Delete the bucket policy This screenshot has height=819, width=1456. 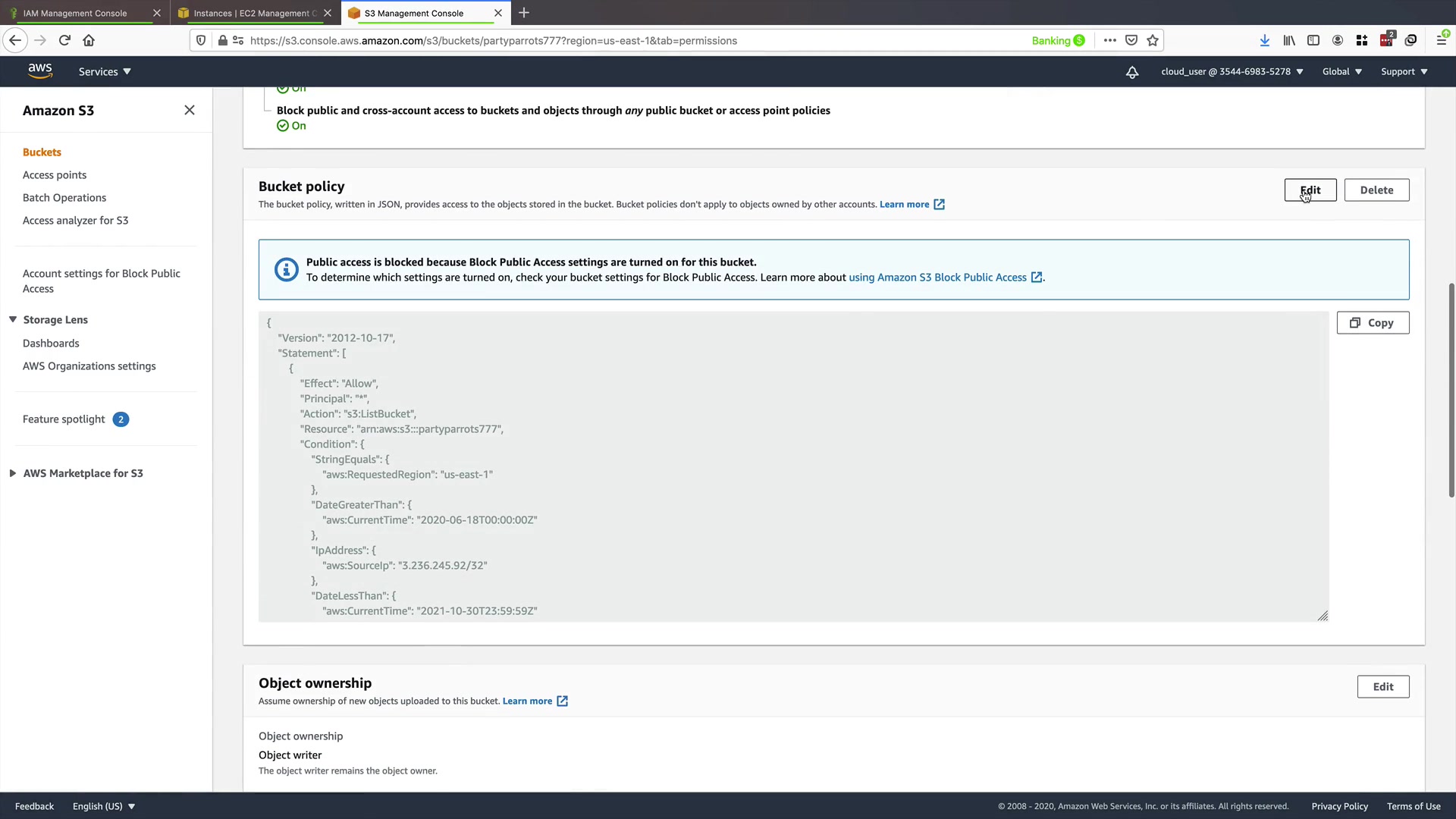click(x=1376, y=190)
